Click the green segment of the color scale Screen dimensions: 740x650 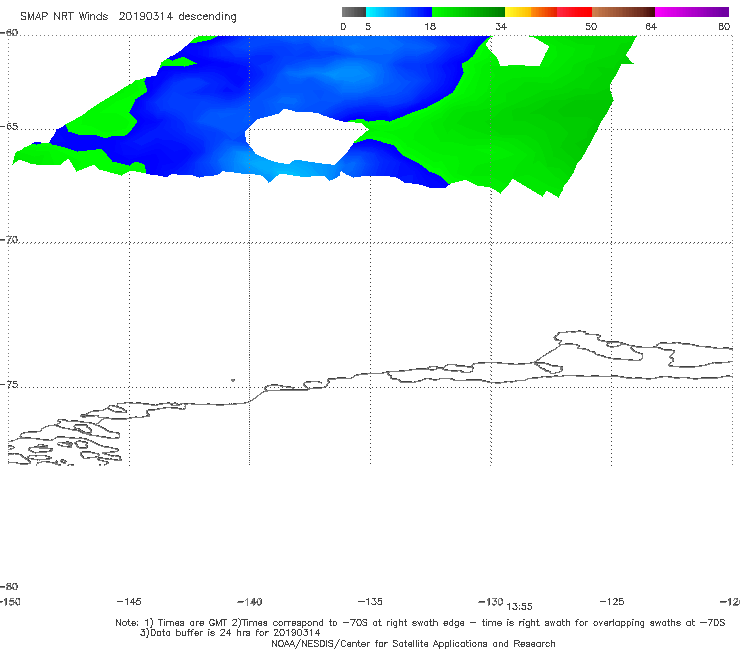pos(468,12)
